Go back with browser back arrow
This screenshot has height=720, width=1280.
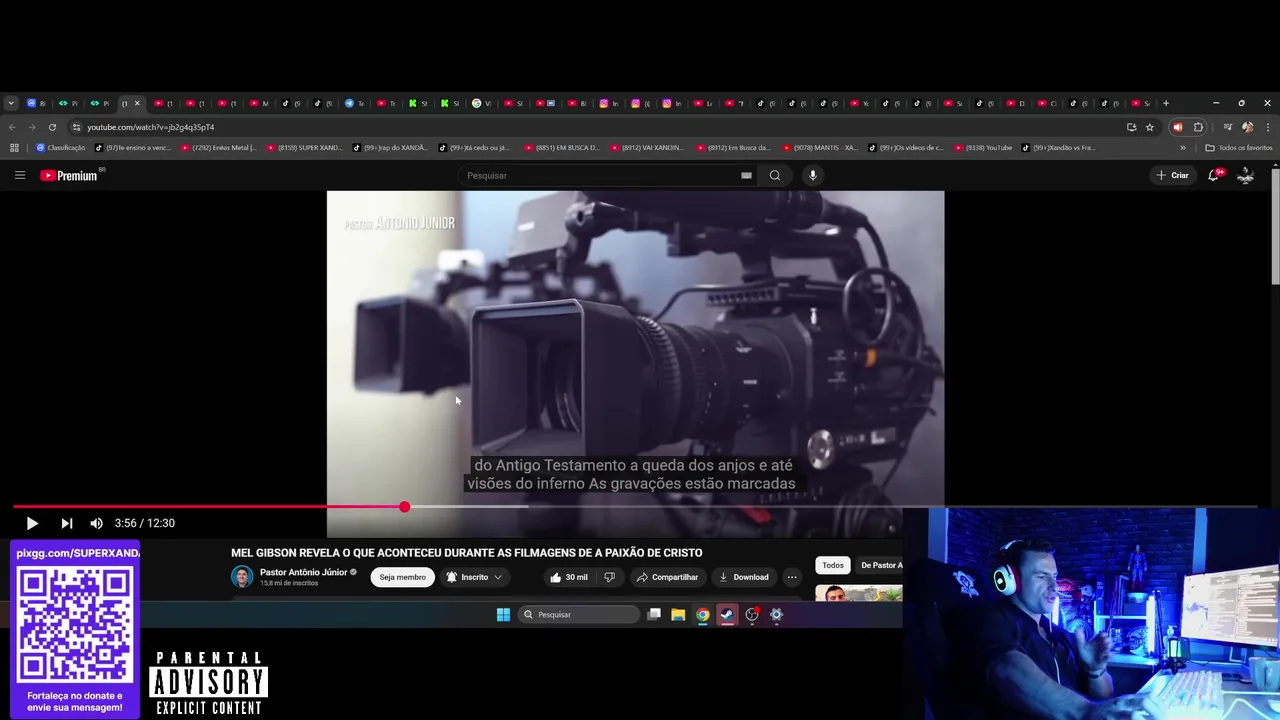[x=12, y=127]
